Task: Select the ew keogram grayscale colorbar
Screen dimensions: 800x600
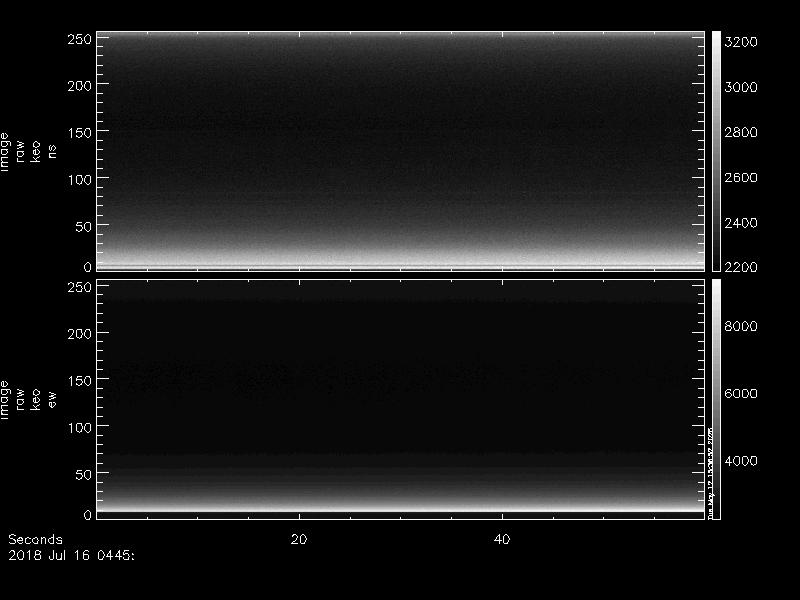Action: click(x=716, y=399)
